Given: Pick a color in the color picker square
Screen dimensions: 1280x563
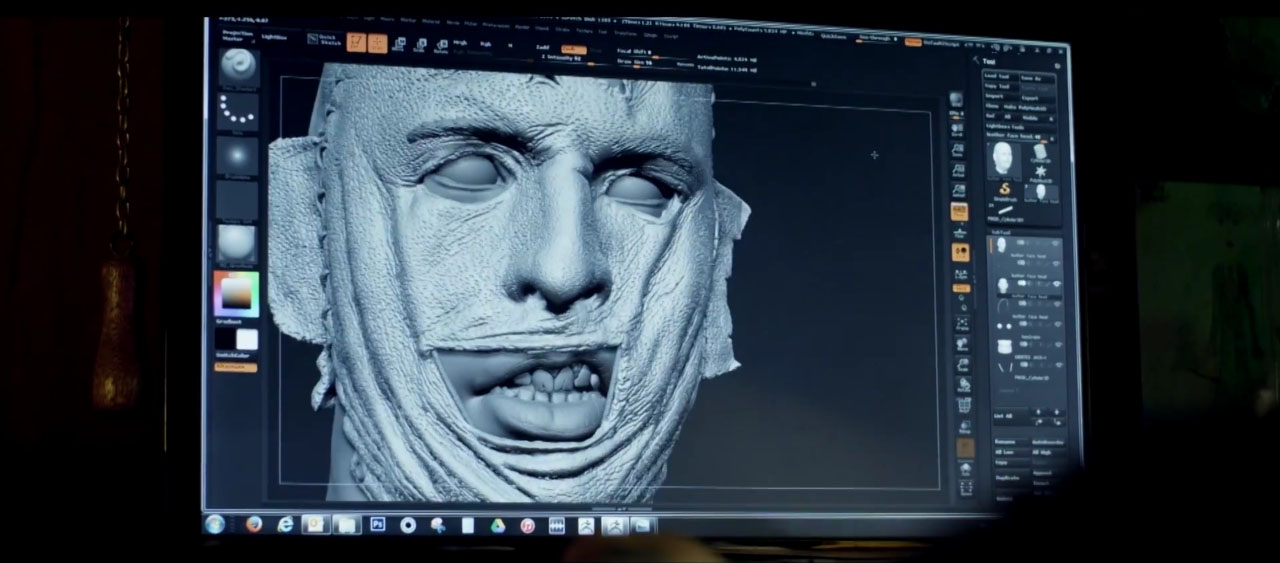Looking at the screenshot, I should 236,294.
